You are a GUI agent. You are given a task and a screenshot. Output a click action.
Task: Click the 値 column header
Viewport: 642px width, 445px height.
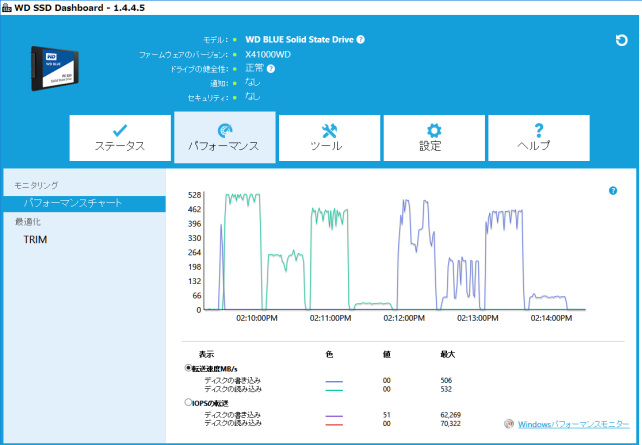tap(387, 354)
